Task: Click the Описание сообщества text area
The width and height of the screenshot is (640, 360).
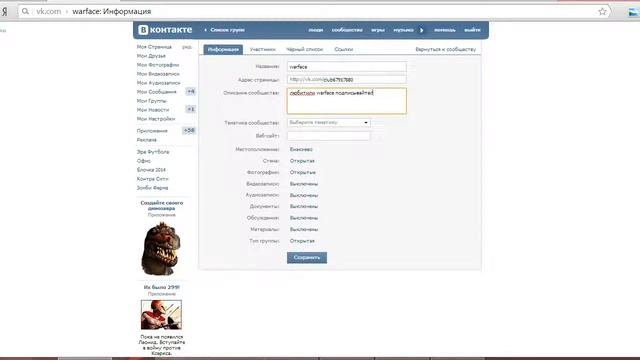Action: point(347,101)
